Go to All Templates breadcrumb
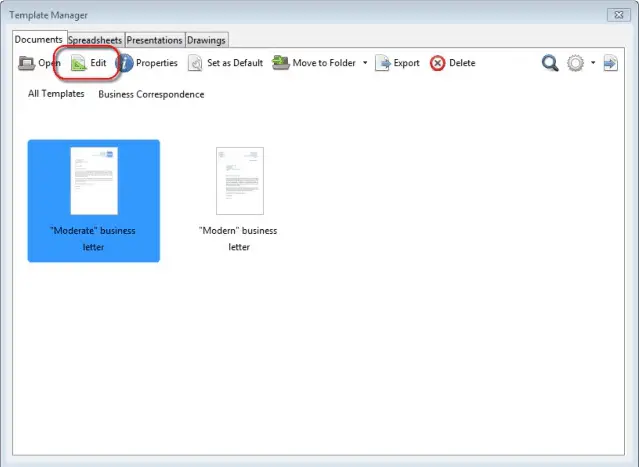Image resolution: width=639 pixels, height=467 pixels. (x=56, y=94)
